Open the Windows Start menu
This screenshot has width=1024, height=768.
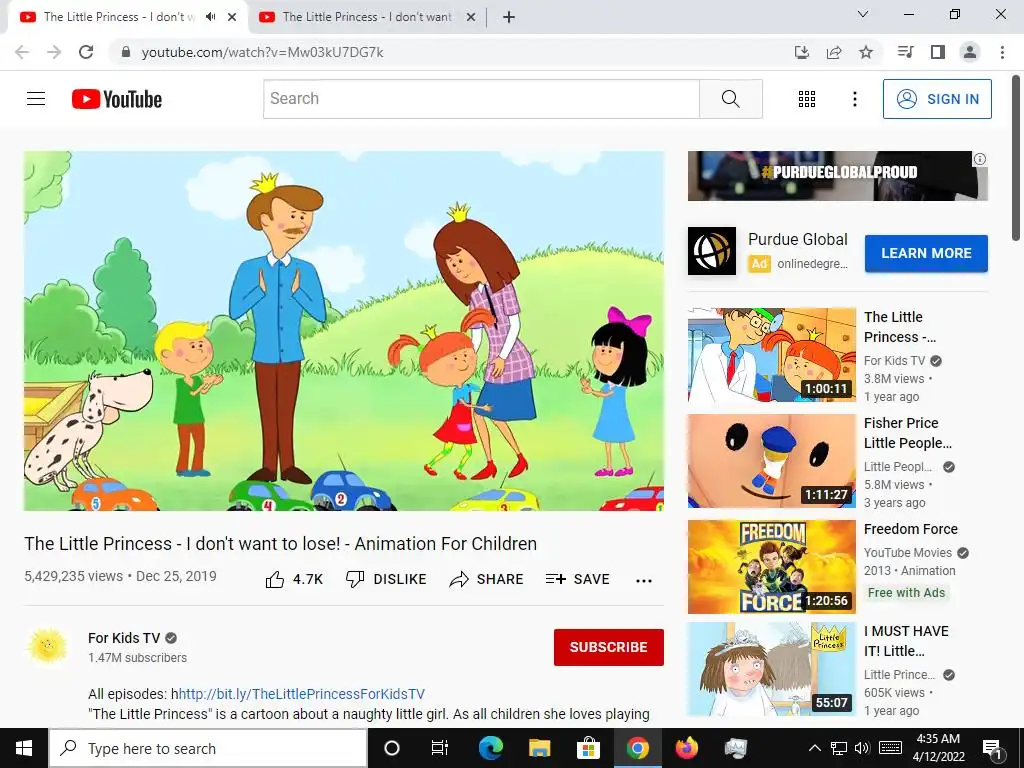point(24,748)
